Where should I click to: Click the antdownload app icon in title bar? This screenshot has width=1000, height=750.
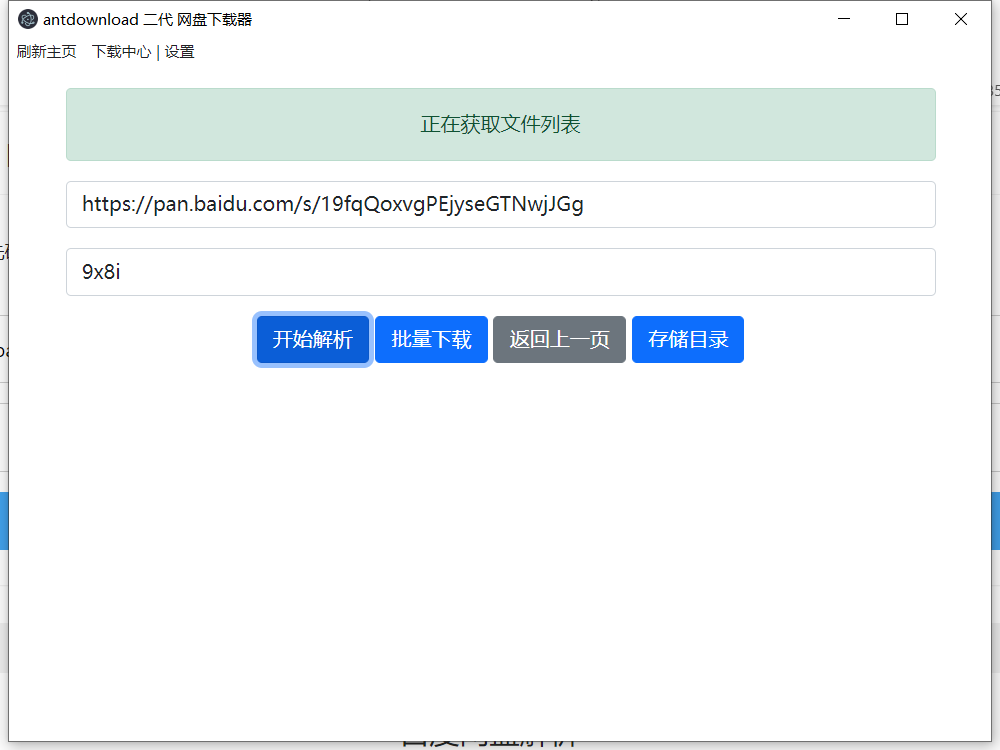click(x=27, y=19)
